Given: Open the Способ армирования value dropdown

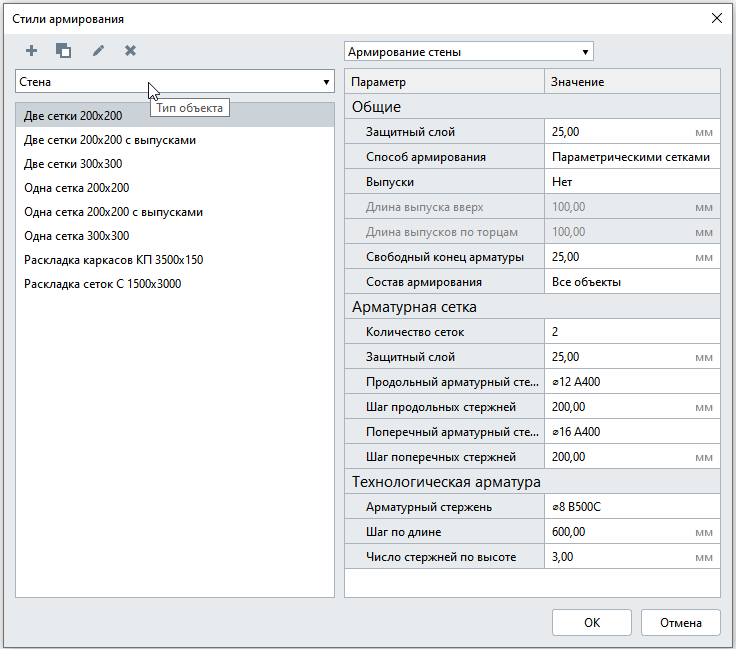Looking at the screenshot, I should (631, 157).
